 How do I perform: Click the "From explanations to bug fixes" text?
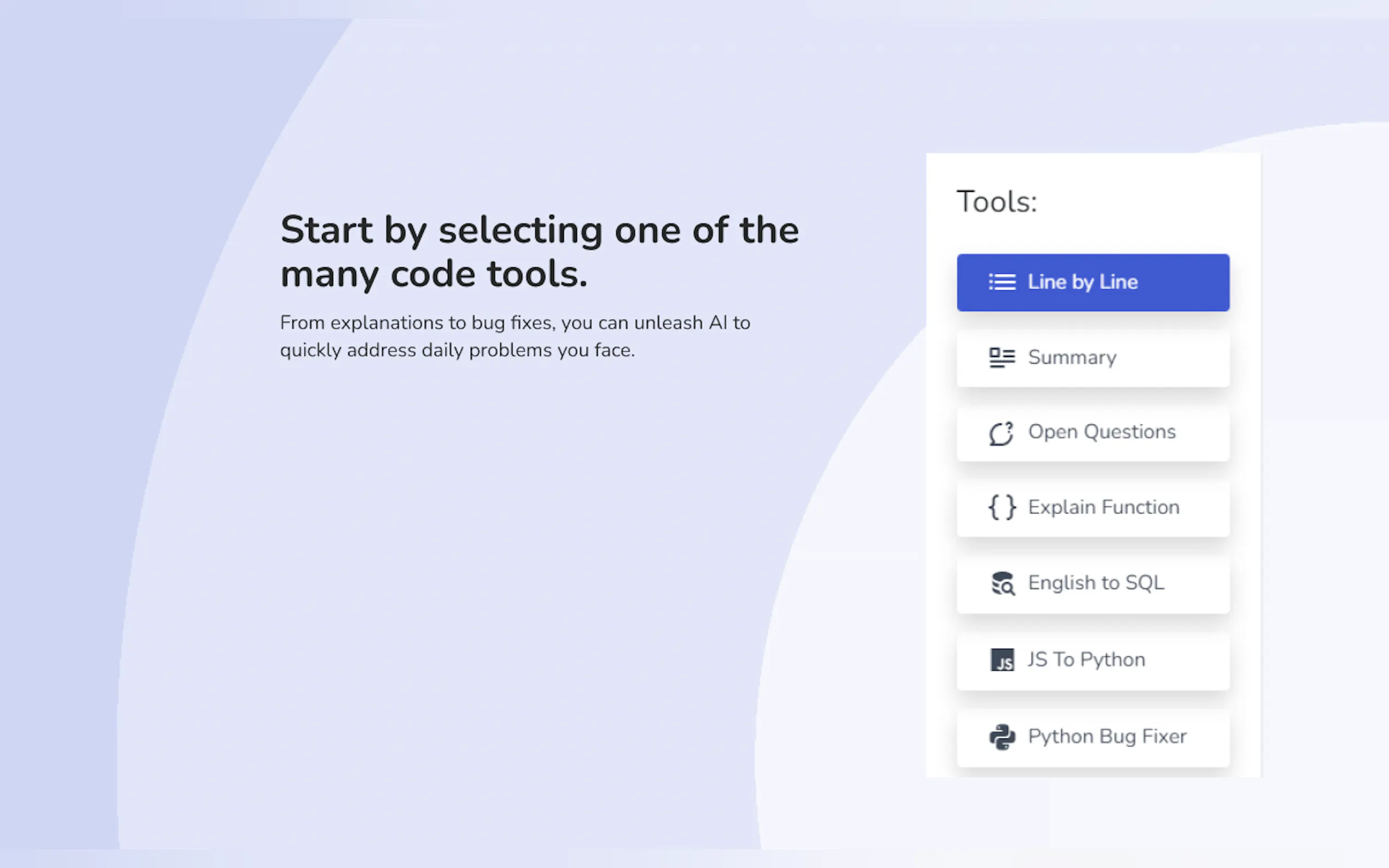(x=515, y=322)
